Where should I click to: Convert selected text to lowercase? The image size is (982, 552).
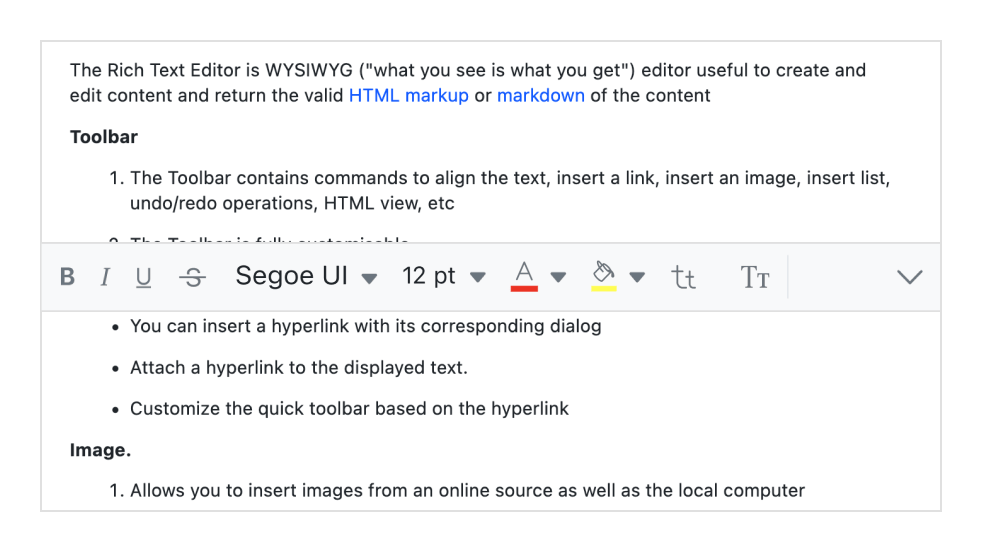[684, 277]
